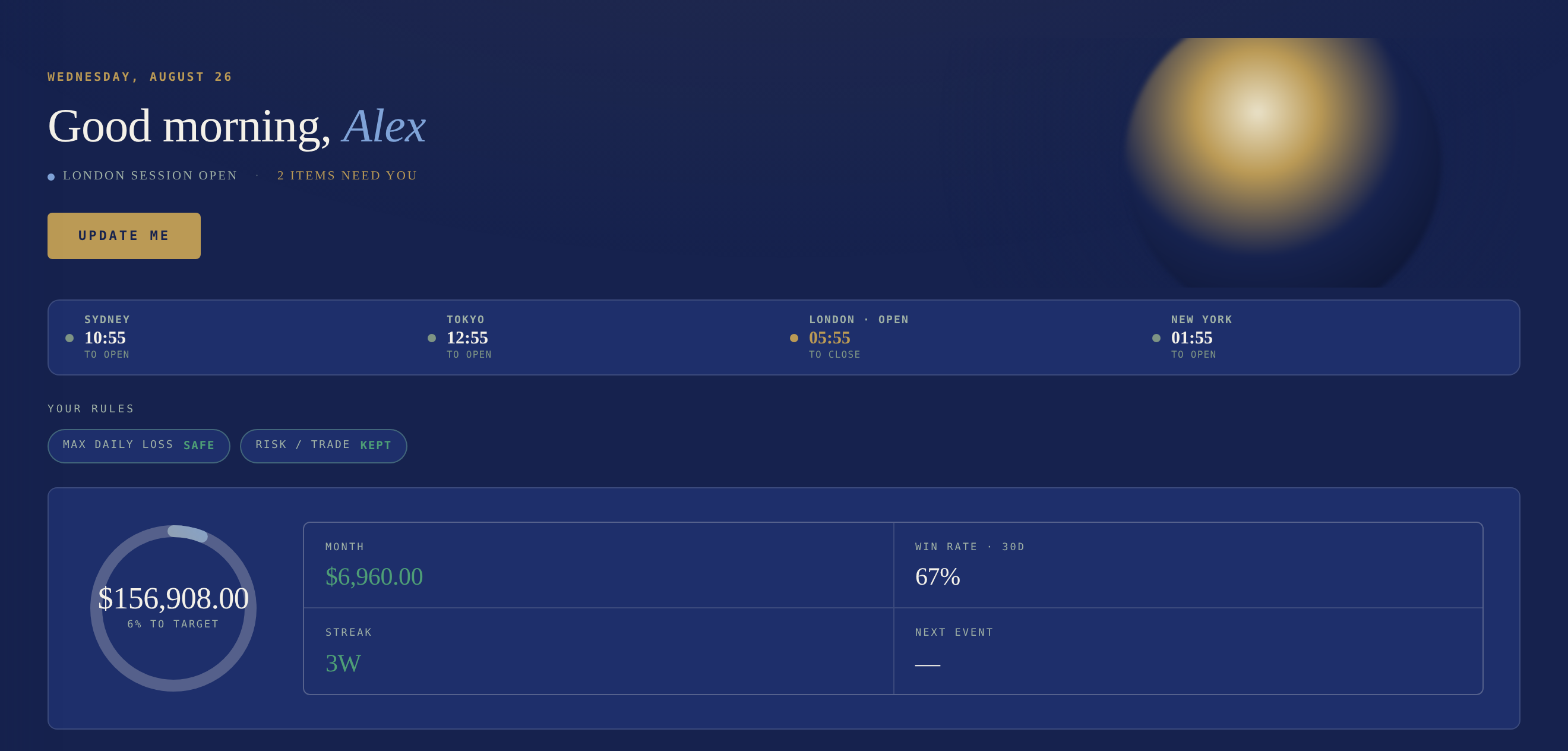Screen dimensions: 1568x751
Task: Click Tokyo time 12:55
Action: [x=467, y=337]
